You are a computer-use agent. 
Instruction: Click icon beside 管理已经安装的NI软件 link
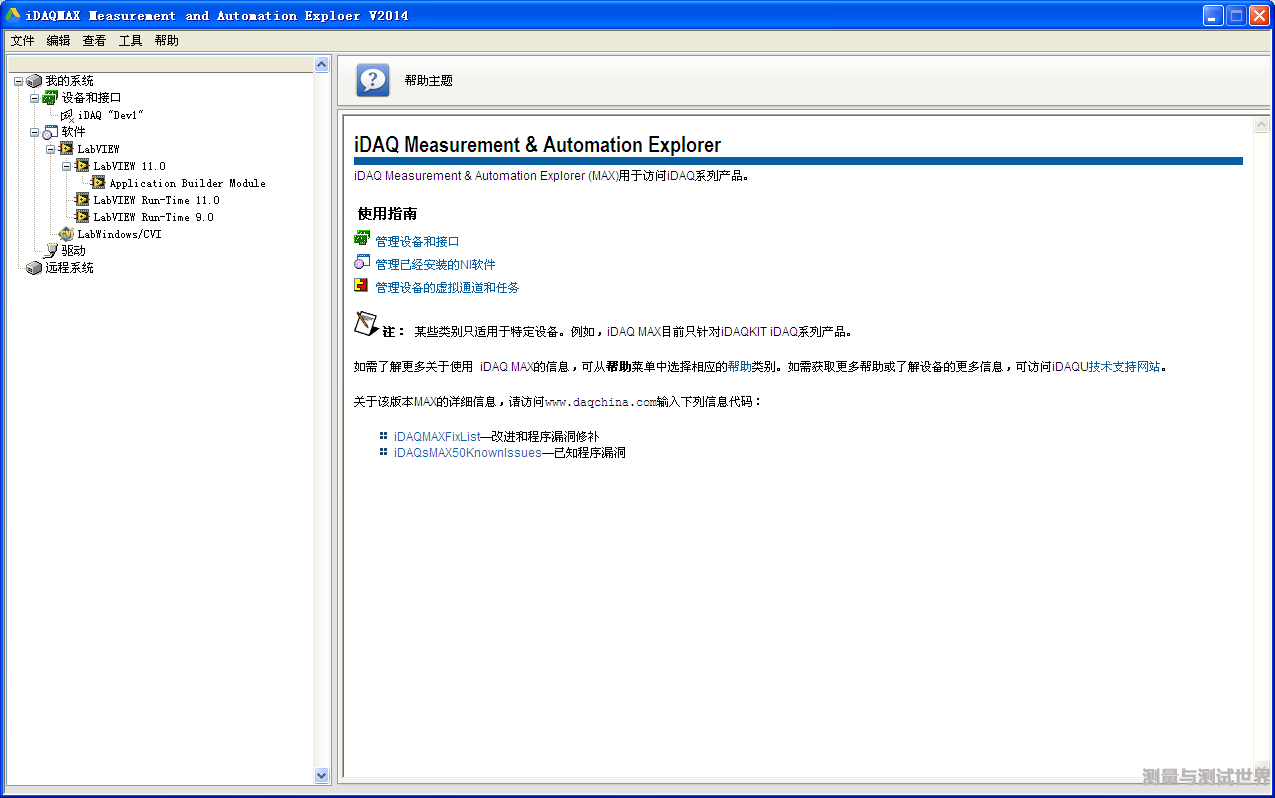coord(362,262)
